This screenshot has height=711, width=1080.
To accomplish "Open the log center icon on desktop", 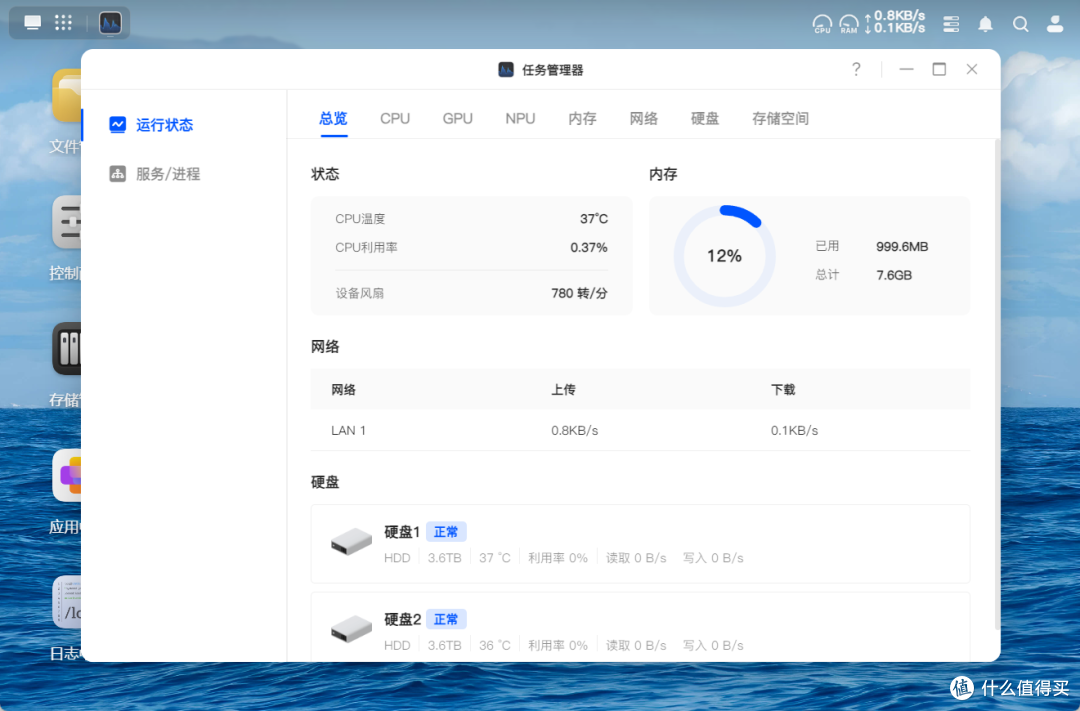I will point(67,601).
